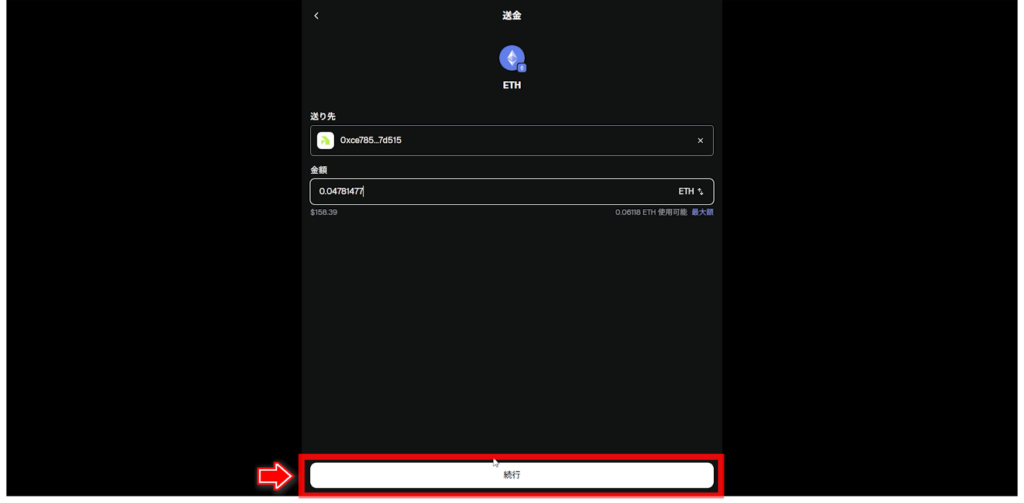Viewport: 1024px width, 503px height.
Task: Click the 送り先 field label
Action: [x=323, y=116]
